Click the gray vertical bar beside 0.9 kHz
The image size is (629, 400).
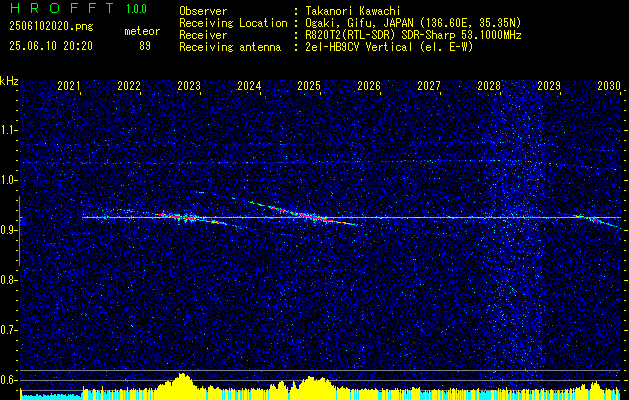click(x=20, y=231)
